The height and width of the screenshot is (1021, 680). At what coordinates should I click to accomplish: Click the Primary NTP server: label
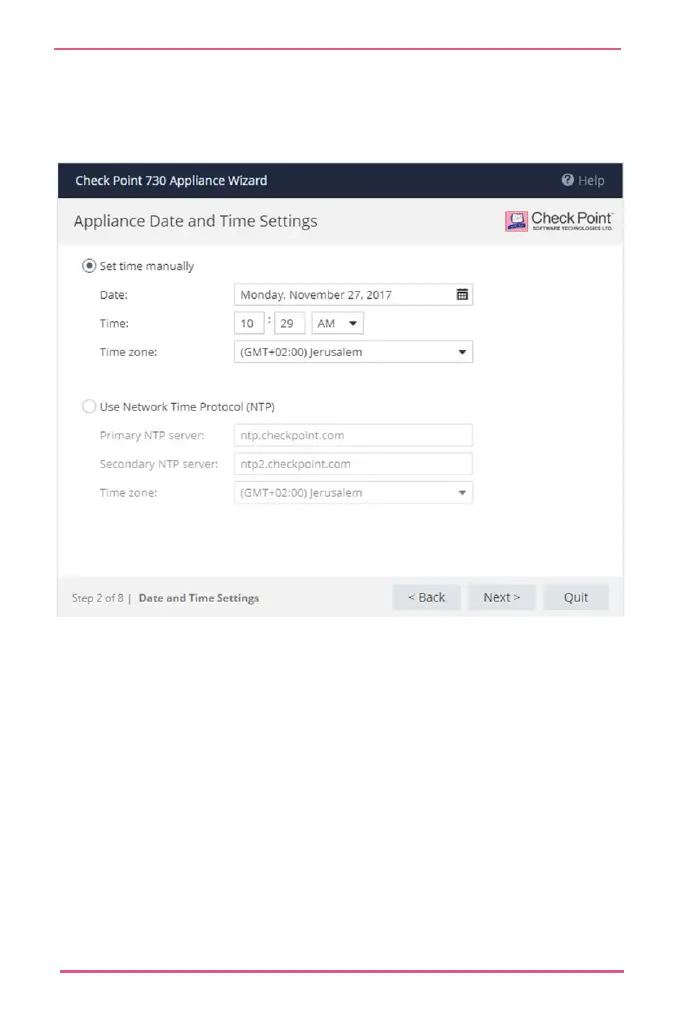tap(152, 435)
